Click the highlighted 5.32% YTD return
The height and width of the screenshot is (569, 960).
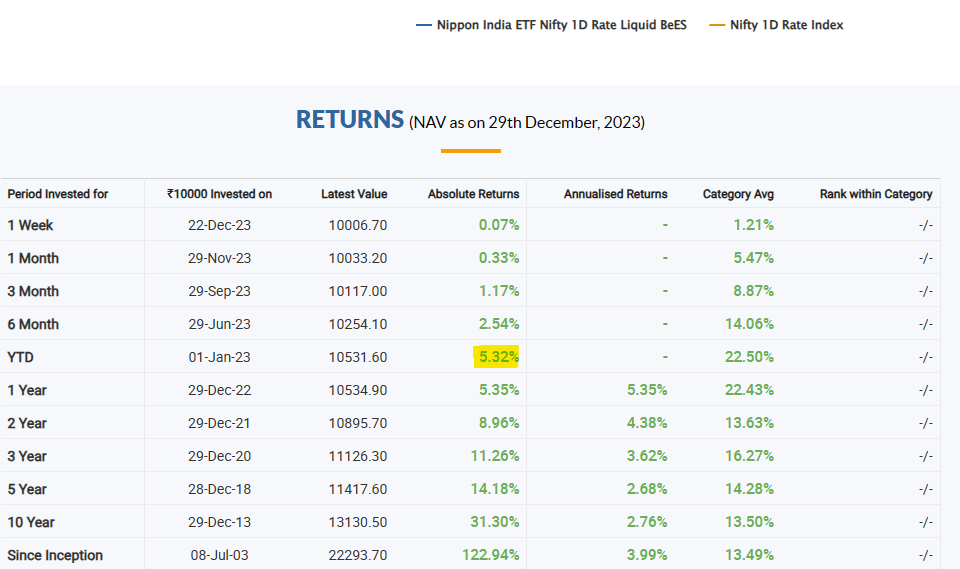coord(497,357)
